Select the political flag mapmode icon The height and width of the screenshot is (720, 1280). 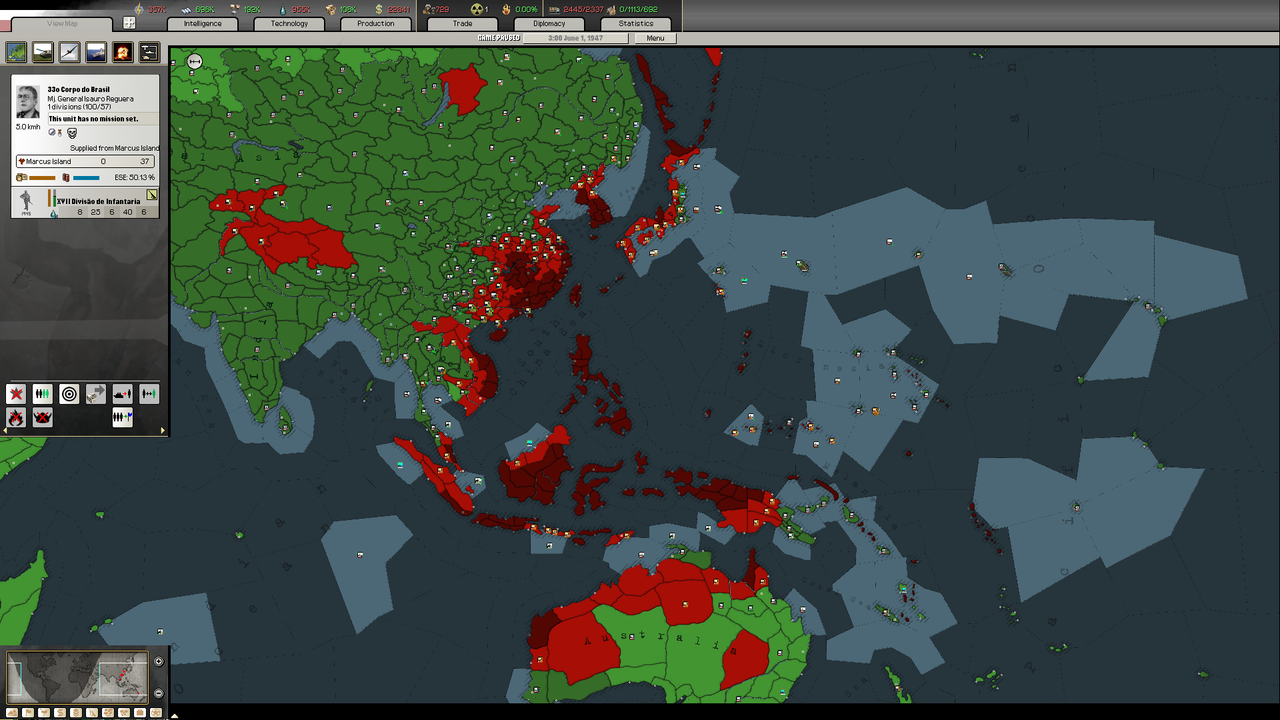(x=28, y=712)
